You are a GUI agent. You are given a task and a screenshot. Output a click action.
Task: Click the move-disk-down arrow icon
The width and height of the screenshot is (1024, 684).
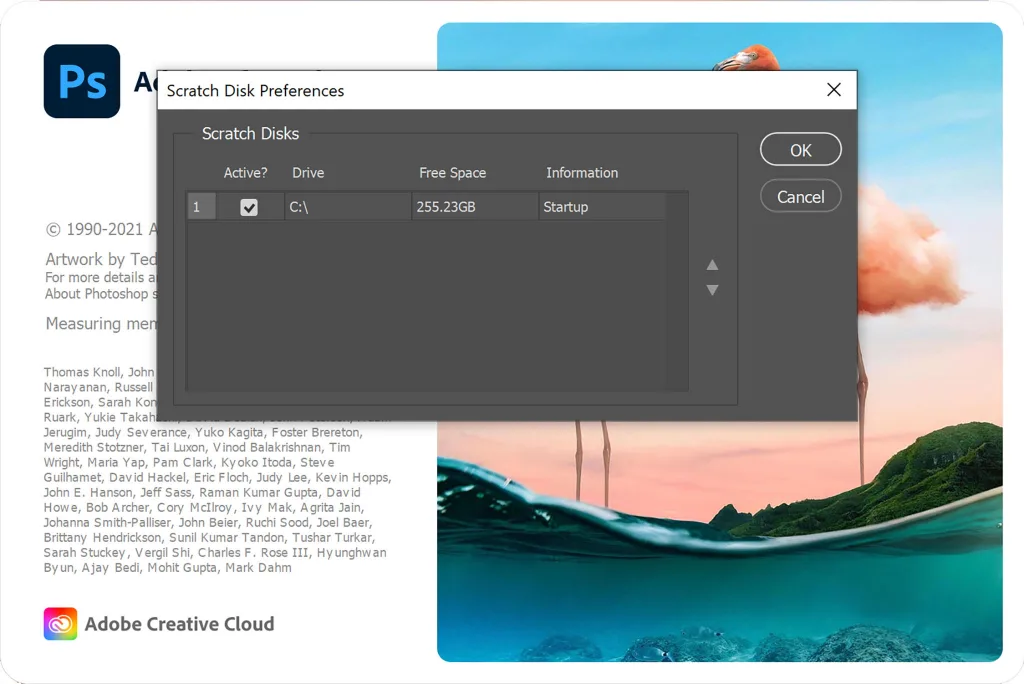pos(711,289)
